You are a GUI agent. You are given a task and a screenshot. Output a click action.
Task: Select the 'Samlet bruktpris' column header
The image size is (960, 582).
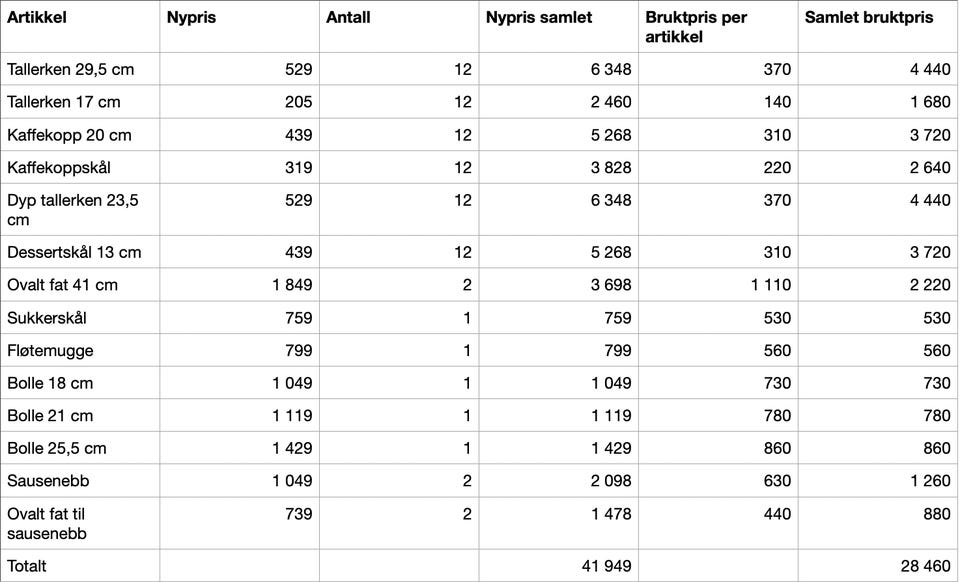click(x=869, y=18)
